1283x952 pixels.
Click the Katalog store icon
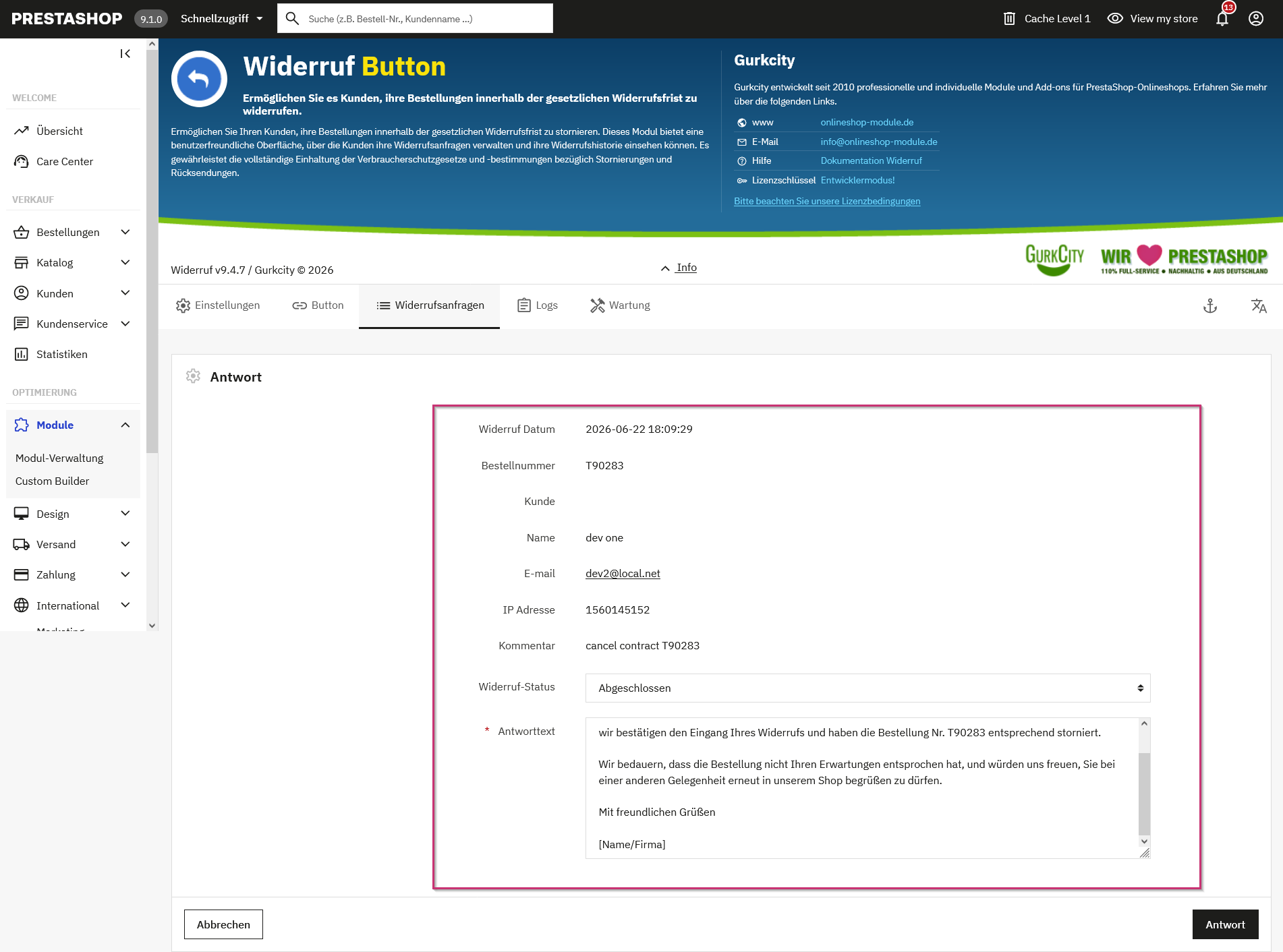click(x=22, y=262)
